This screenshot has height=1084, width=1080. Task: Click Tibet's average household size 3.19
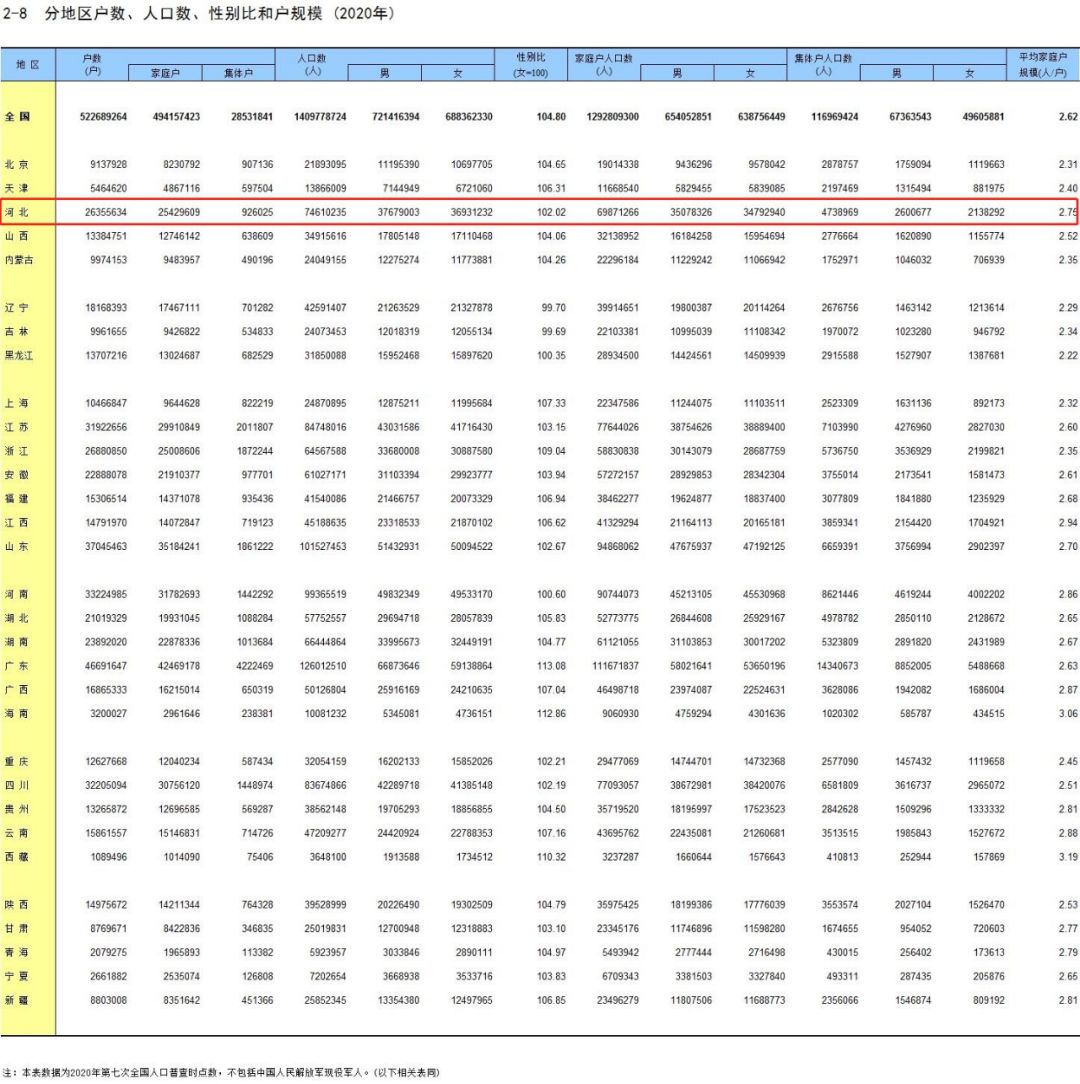click(x=1068, y=857)
